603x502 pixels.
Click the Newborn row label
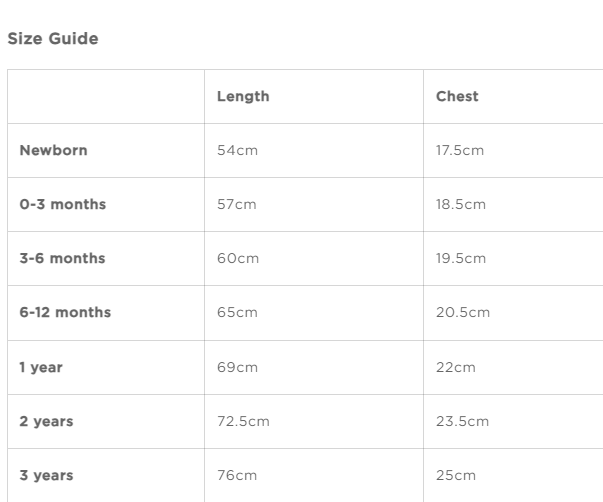[x=53, y=151]
